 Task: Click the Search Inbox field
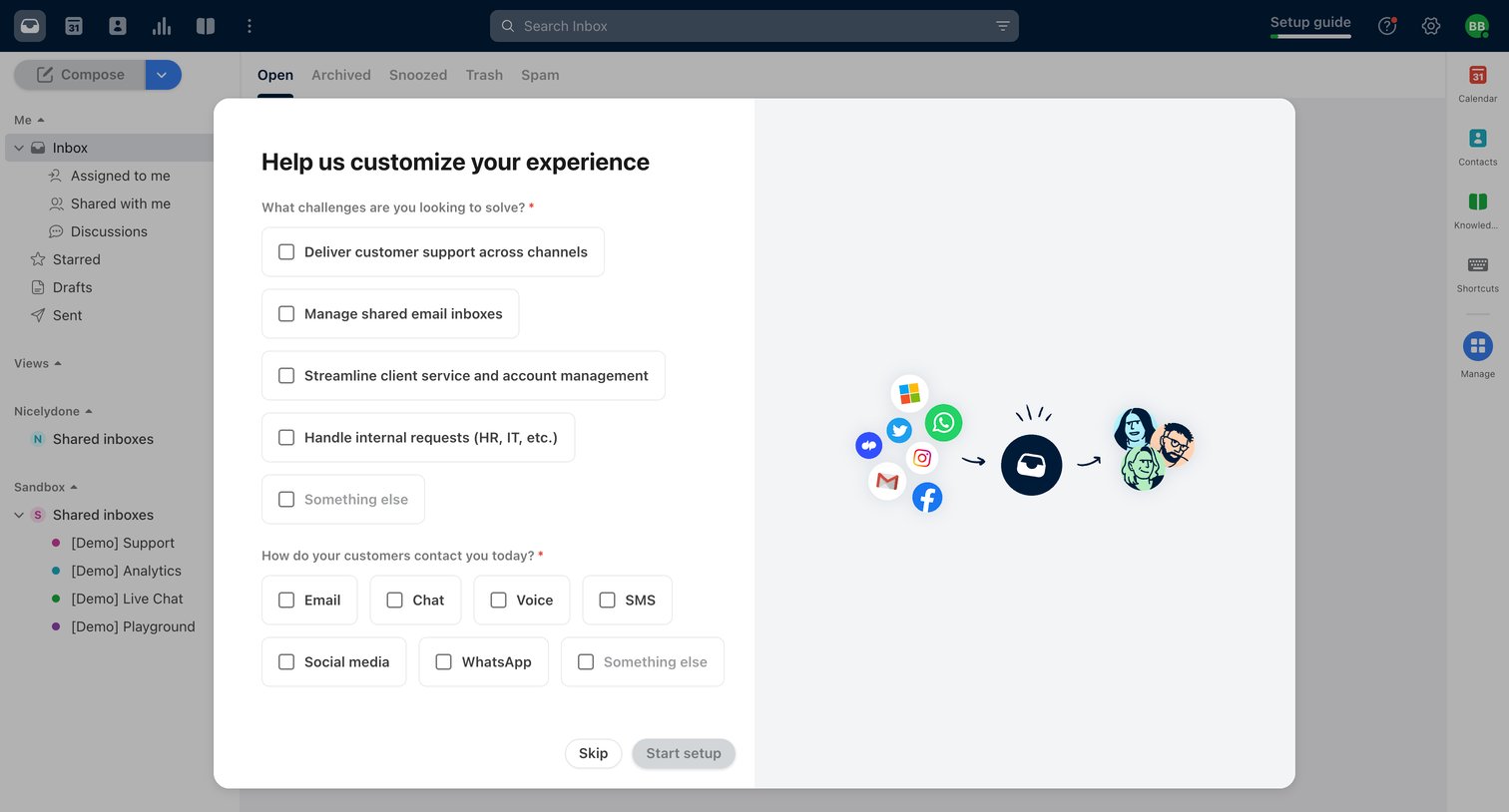coord(754,26)
